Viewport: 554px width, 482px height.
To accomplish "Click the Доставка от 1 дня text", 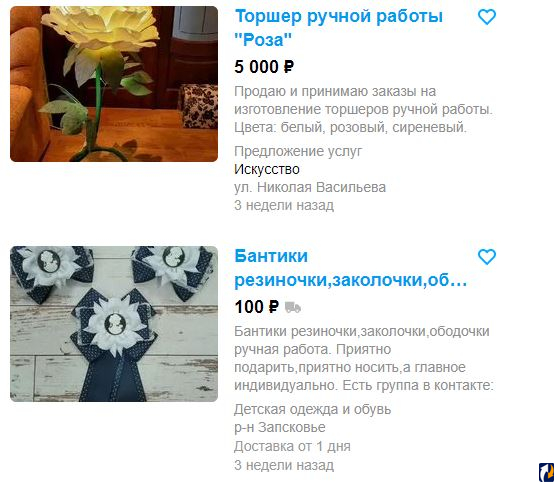I will tap(292, 446).
